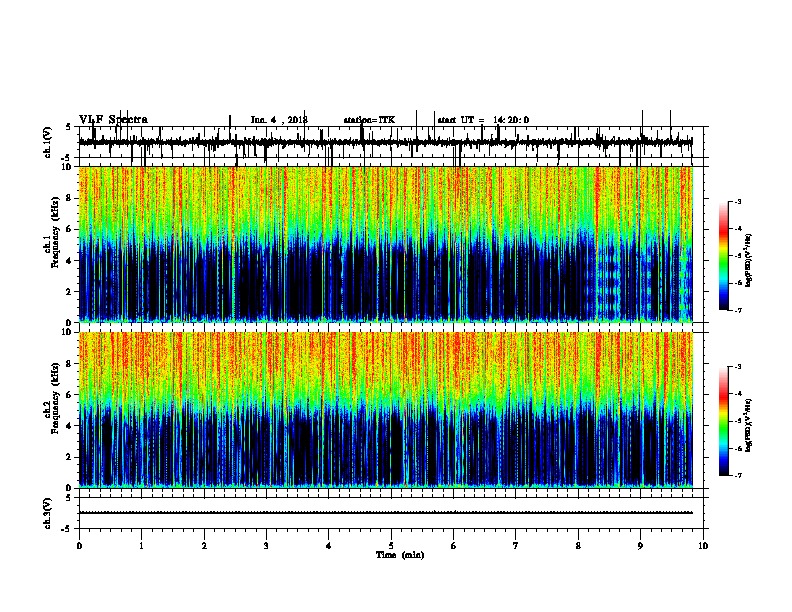Click the ch.3 flat voltage trace
The image size is (792, 612).
385,513
